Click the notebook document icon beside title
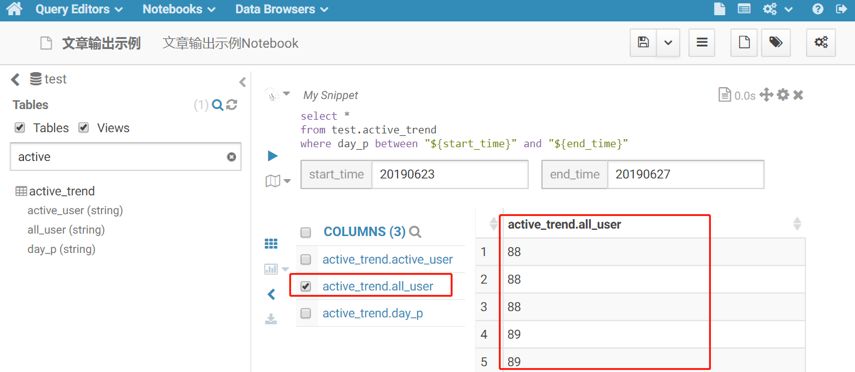Viewport: 855px width, 372px height. pyautogui.click(x=46, y=44)
